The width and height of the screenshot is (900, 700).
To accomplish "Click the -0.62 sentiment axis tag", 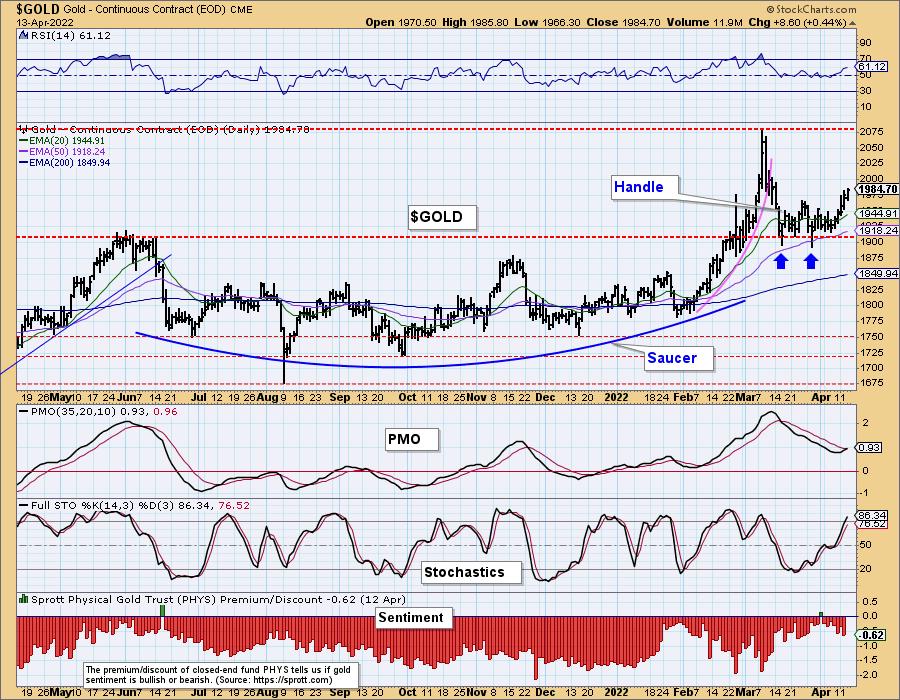I will (x=870, y=635).
